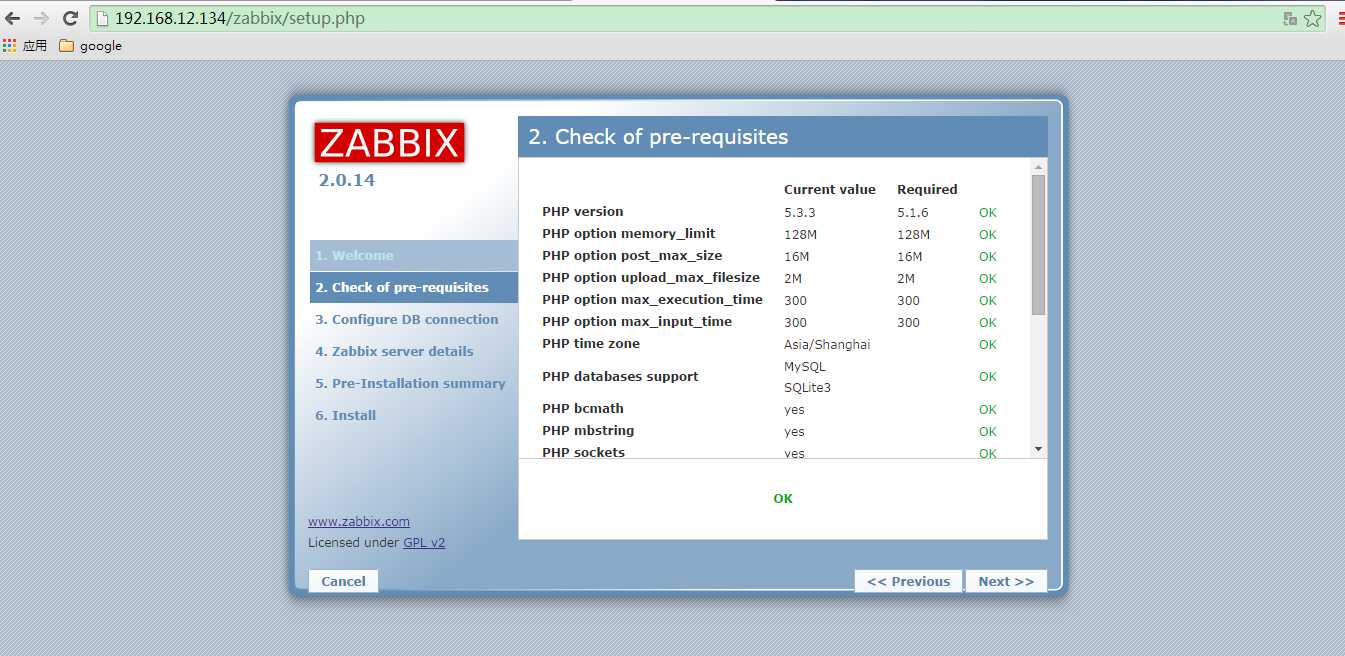Image resolution: width=1345 pixels, height=656 pixels.
Task: Click the 5.3.3 current PHP version value
Action: click(x=800, y=213)
